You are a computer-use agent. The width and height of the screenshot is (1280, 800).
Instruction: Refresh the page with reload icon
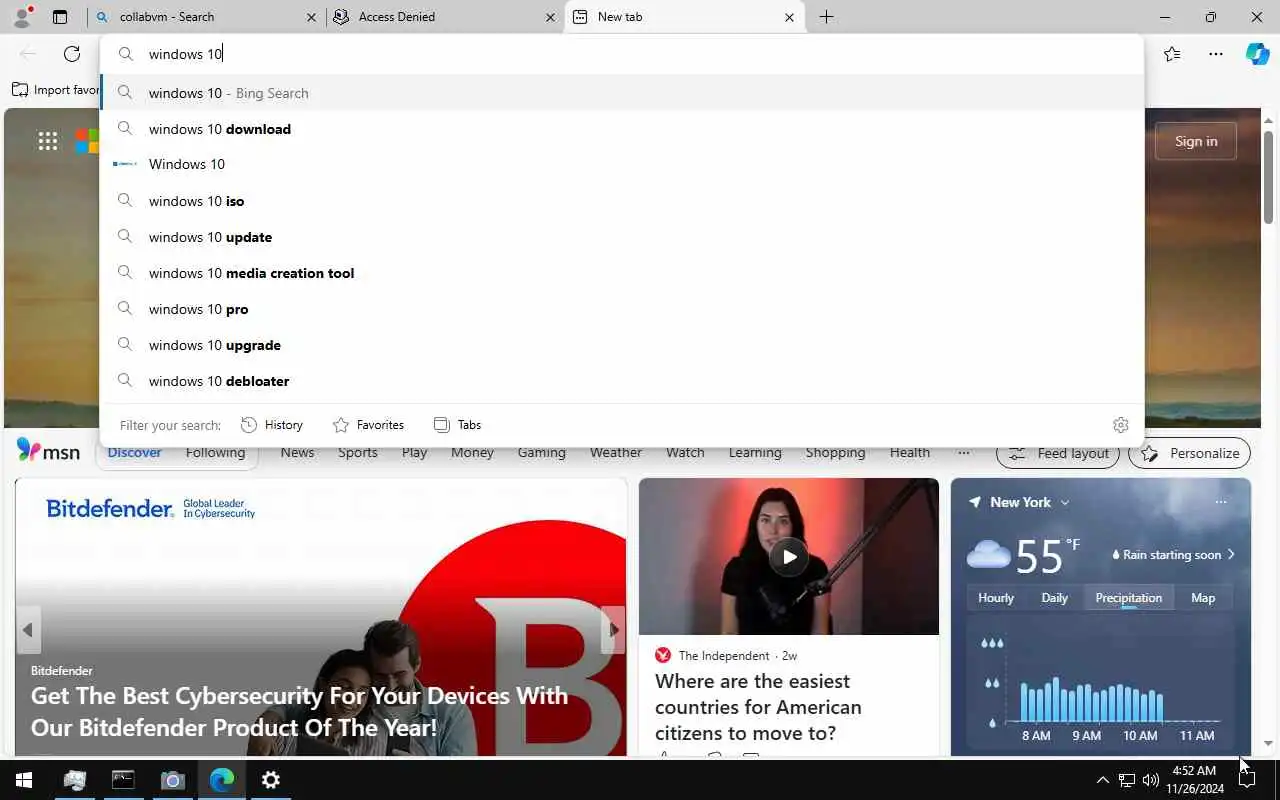tap(72, 54)
